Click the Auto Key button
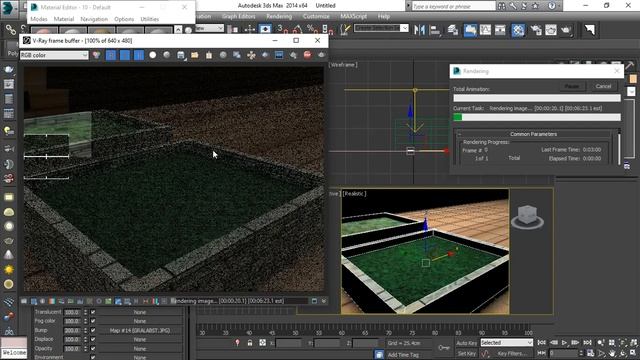The height and width of the screenshot is (360, 640). (x=467, y=343)
